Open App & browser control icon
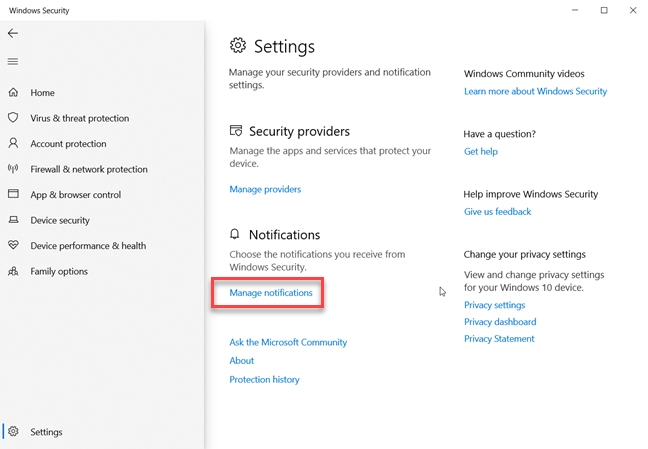648x449 pixels. pyautogui.click(x=13, y=195)
